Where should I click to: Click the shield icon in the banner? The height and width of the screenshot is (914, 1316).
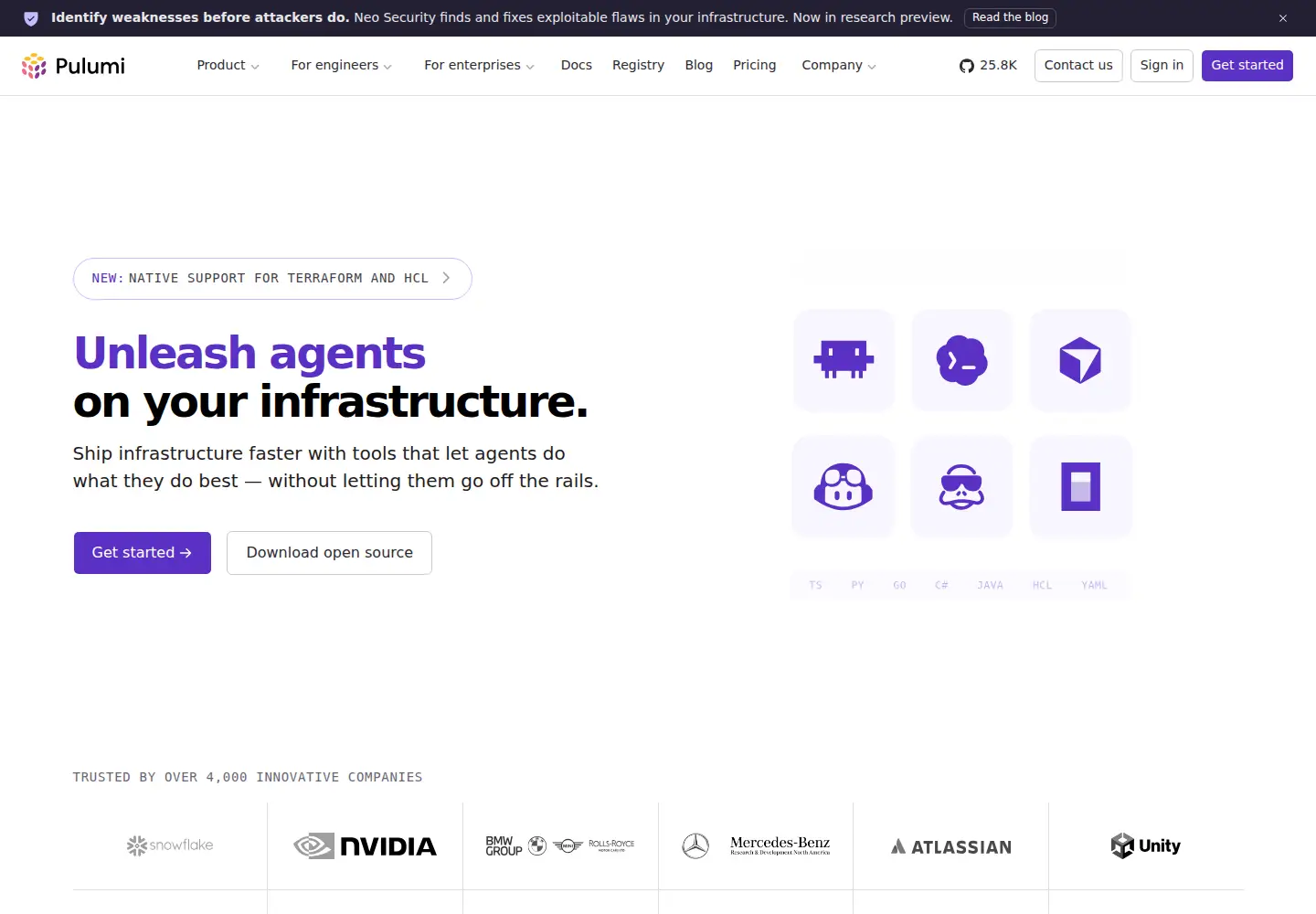[31, 18]
